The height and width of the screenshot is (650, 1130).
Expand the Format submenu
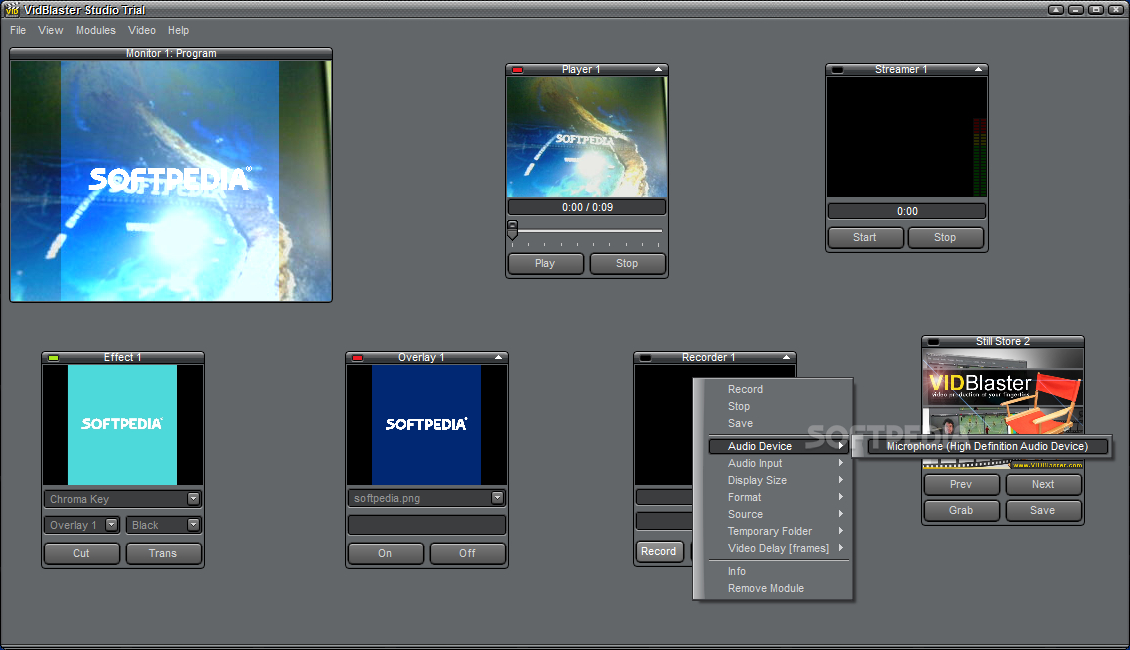point(777,497)
